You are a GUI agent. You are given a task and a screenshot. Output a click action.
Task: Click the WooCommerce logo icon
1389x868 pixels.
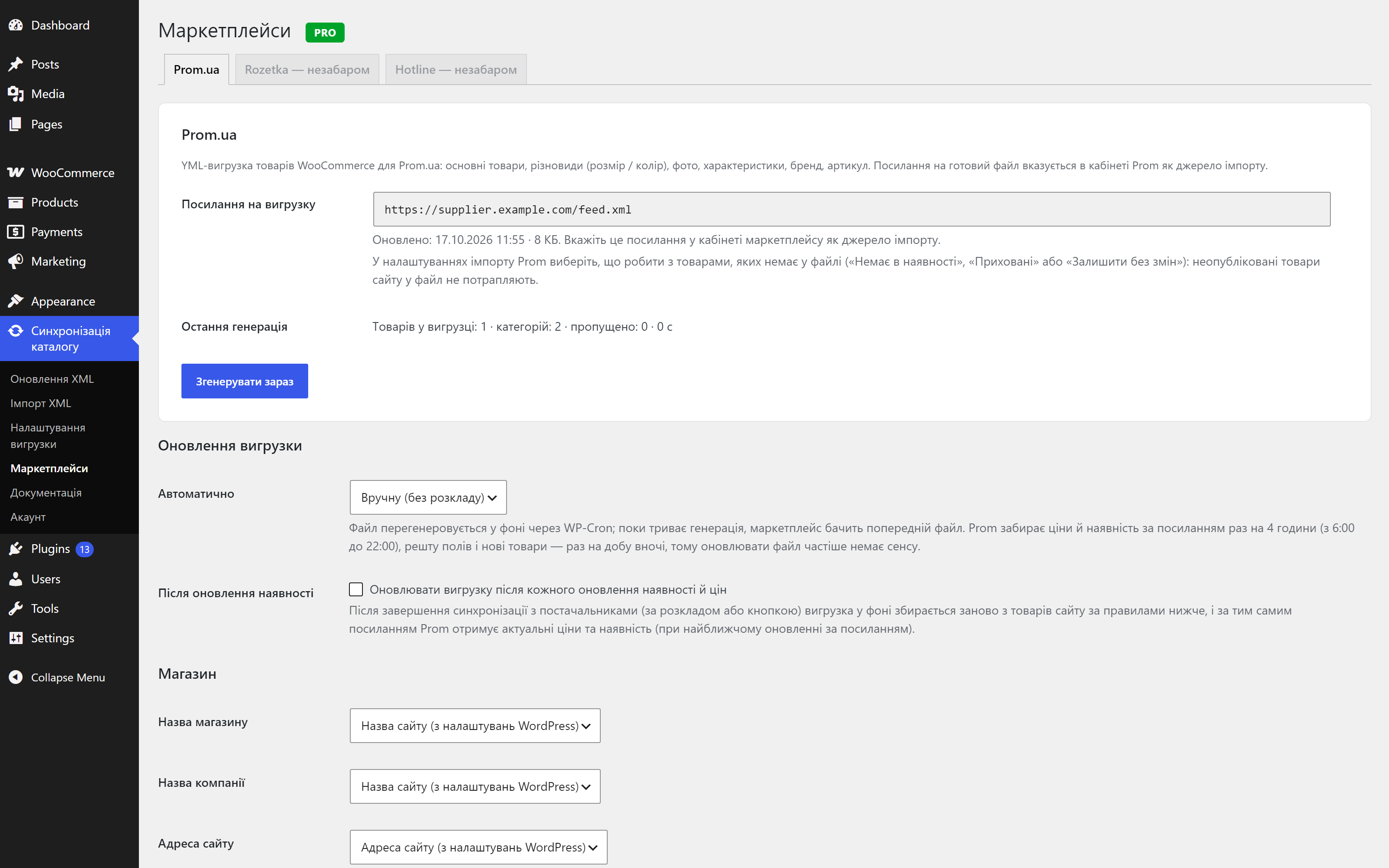point(16,172)
